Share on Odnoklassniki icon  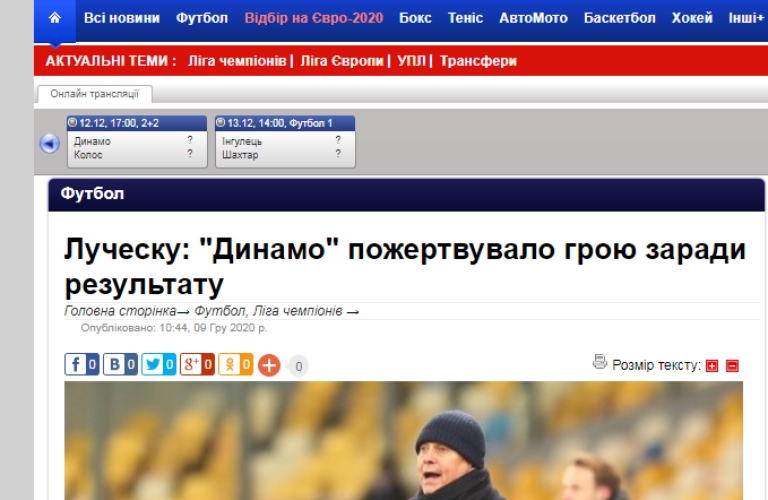click(235, 364)
